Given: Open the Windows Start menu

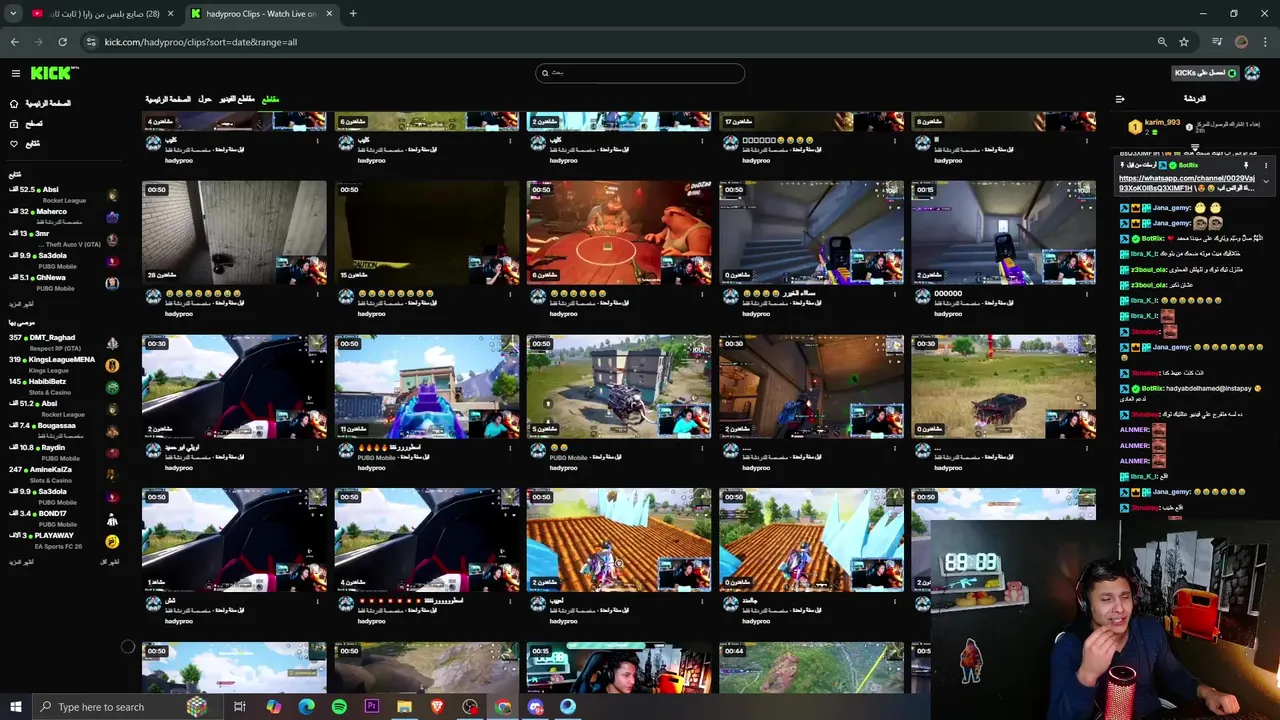Looking at the screenshot, I should [15, 707].
